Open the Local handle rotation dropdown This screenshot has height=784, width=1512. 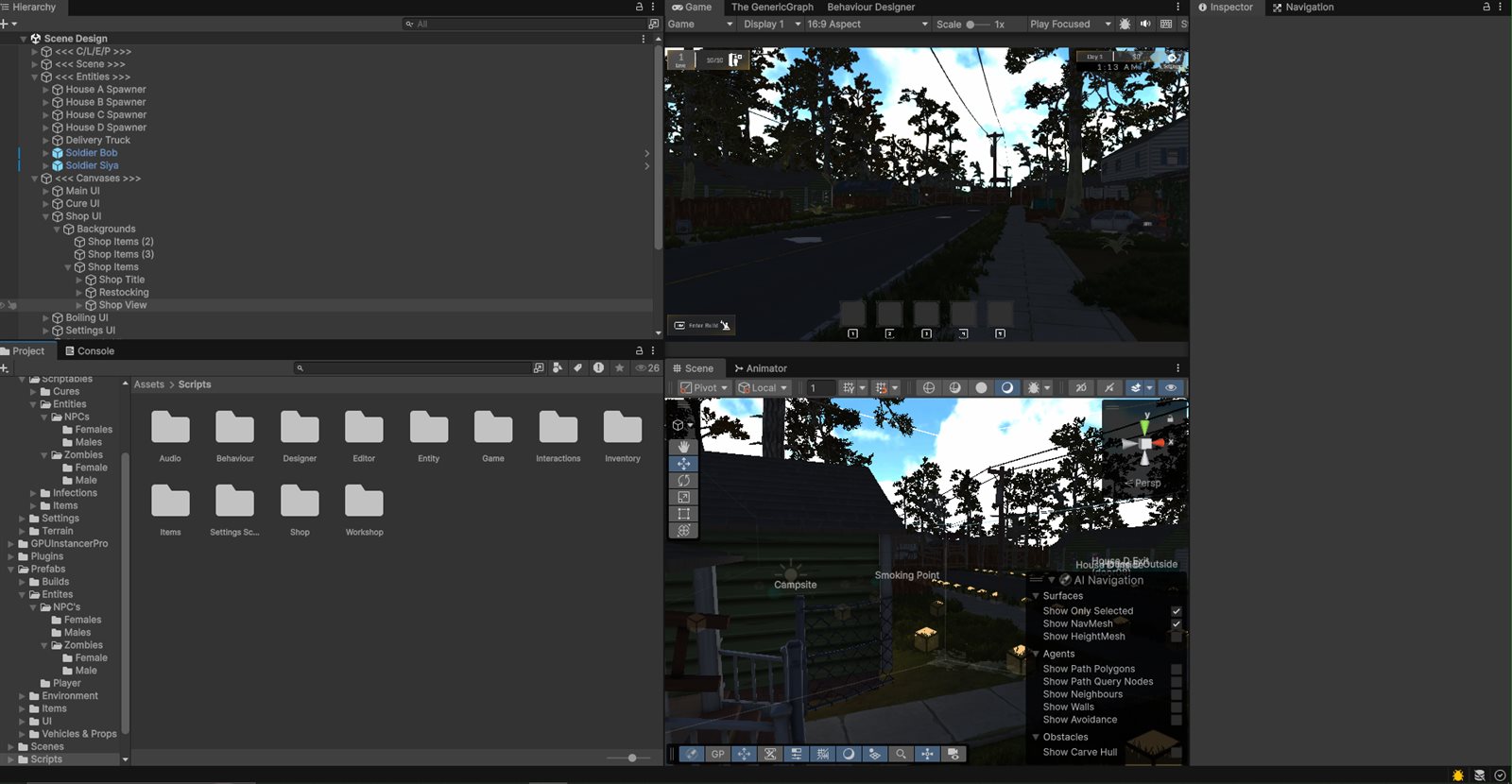pyautogui.click(x=763, y=387)
